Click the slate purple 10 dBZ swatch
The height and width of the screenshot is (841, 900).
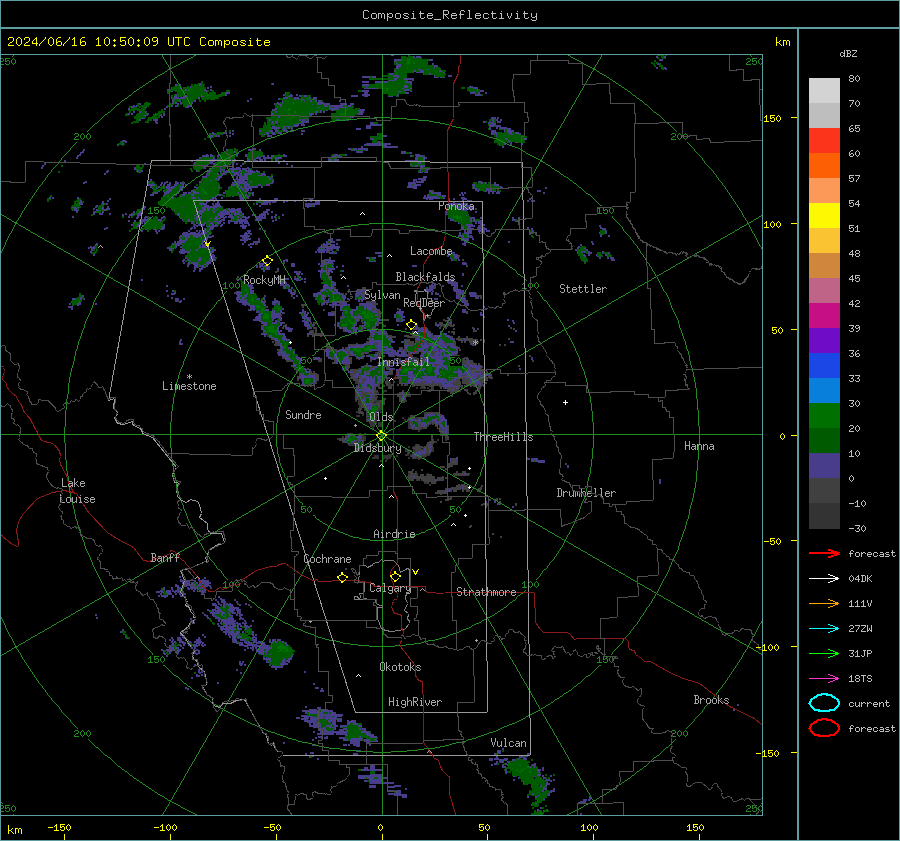[824, 465]
